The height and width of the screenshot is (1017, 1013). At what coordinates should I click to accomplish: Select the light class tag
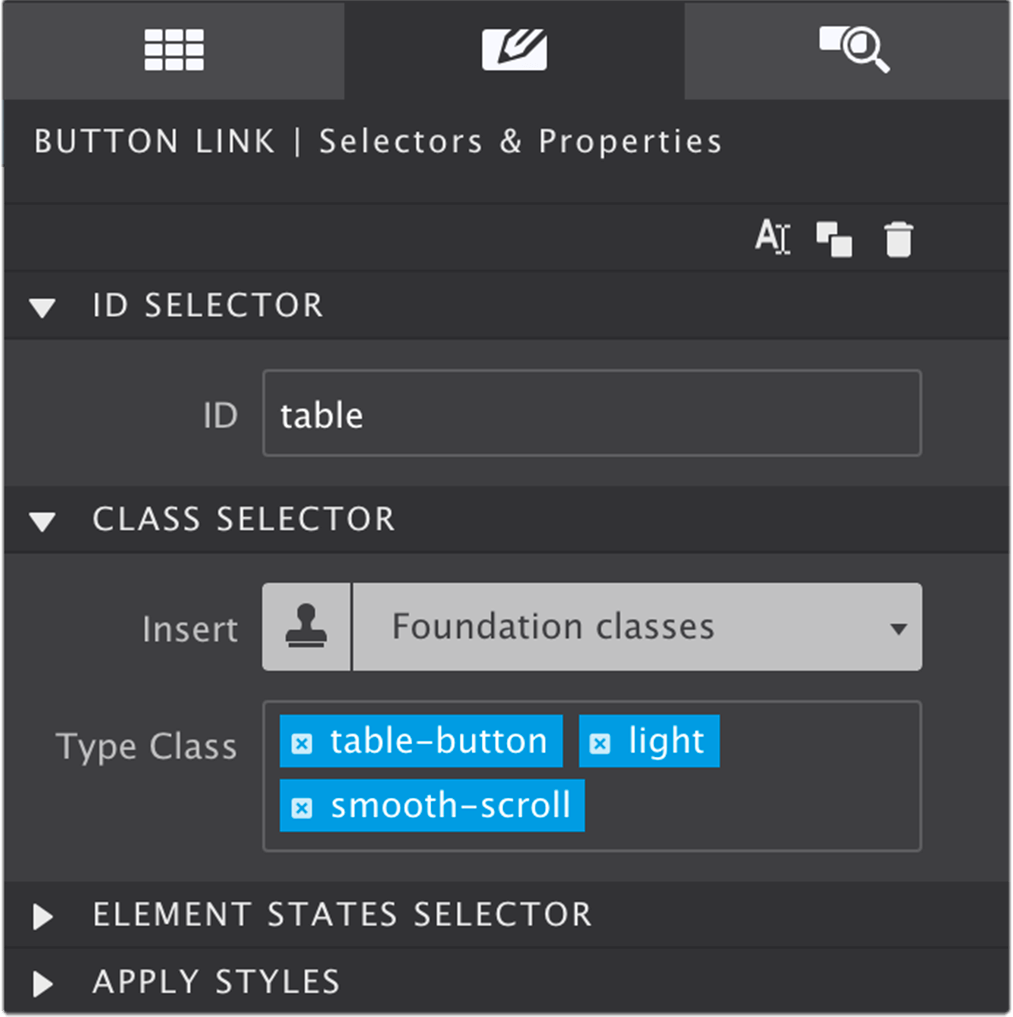pyautogui.click(x=666, y=741)
